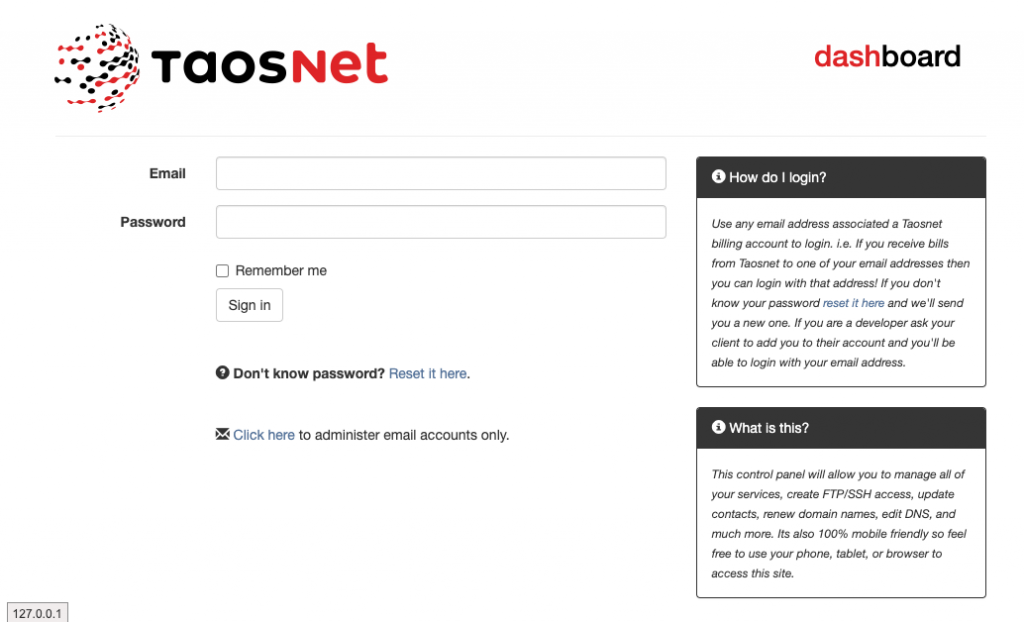Click the Email field label
This screenshot has width=1024, height=622.
(168, 174)
